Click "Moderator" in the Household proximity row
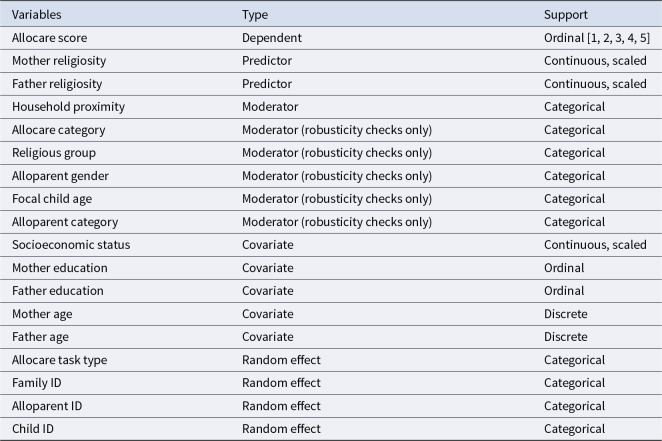Screen dimensions: 662x441 pyautogui.click(x=270, y=107)
